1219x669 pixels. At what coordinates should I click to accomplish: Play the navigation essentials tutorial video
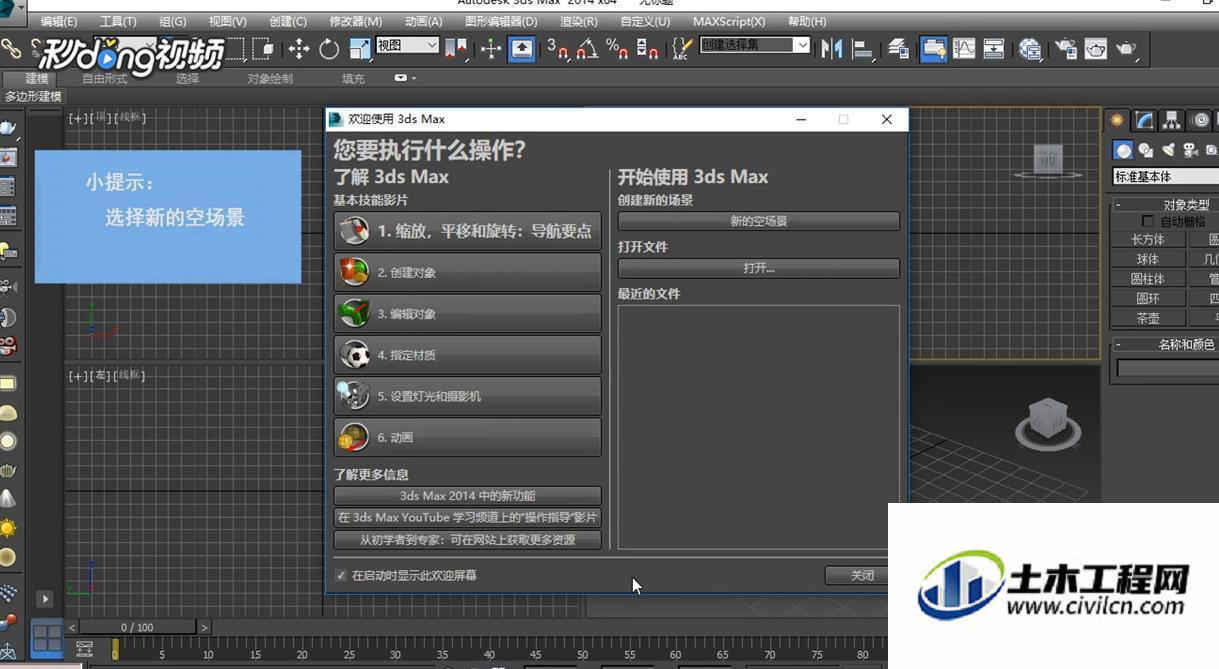pos(467,231)
